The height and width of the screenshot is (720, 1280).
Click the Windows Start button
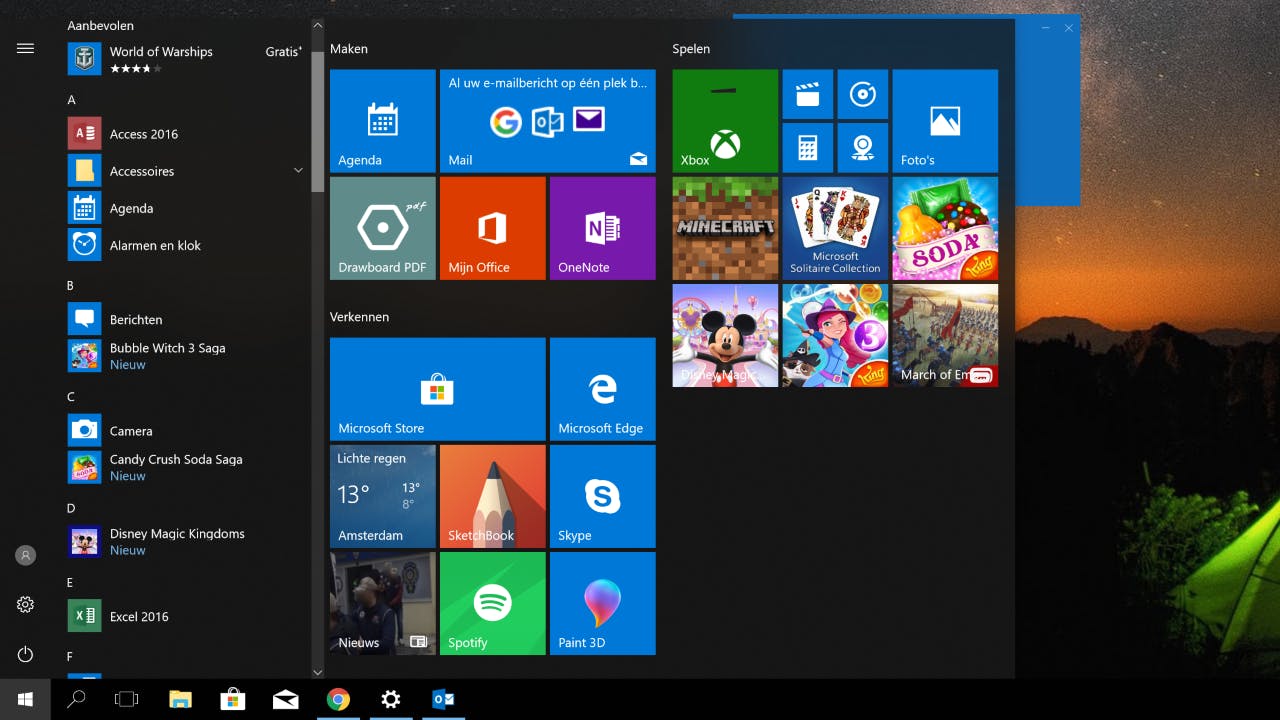(25, 699)
